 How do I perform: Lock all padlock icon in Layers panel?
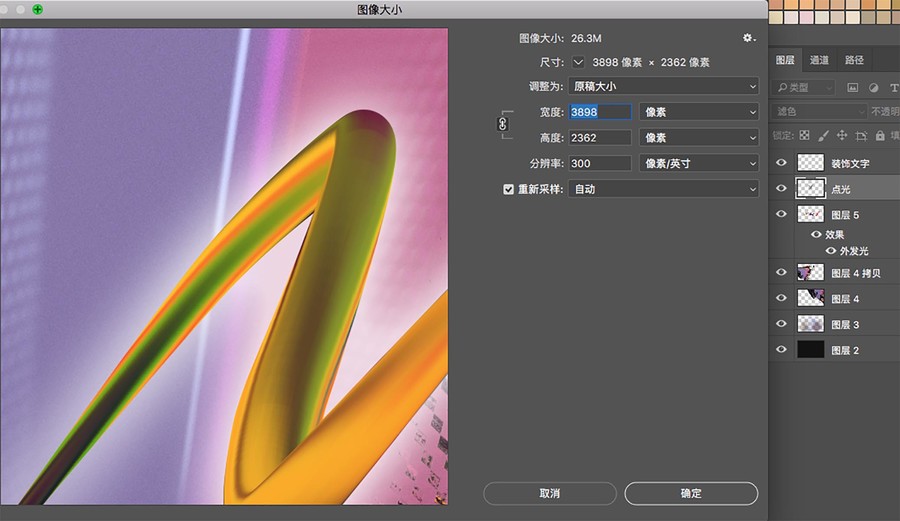pyautogui.click(x=880, y=135)
